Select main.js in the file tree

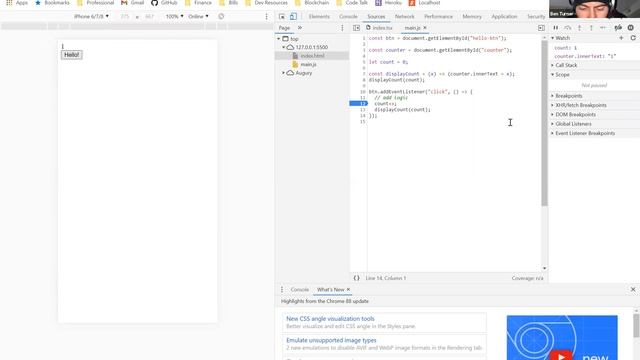(308, 64)
